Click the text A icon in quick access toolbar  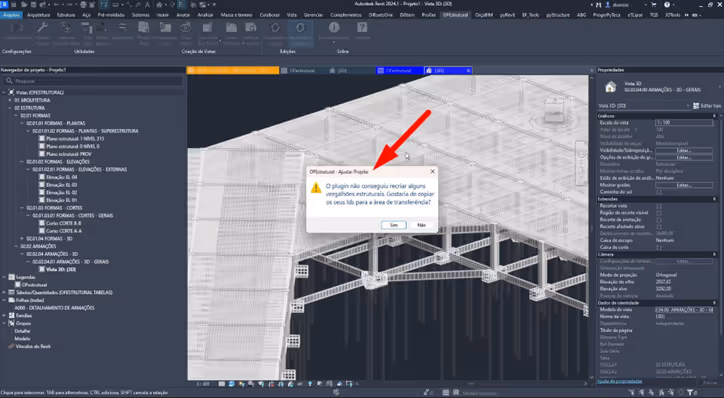tap(147, 5)
